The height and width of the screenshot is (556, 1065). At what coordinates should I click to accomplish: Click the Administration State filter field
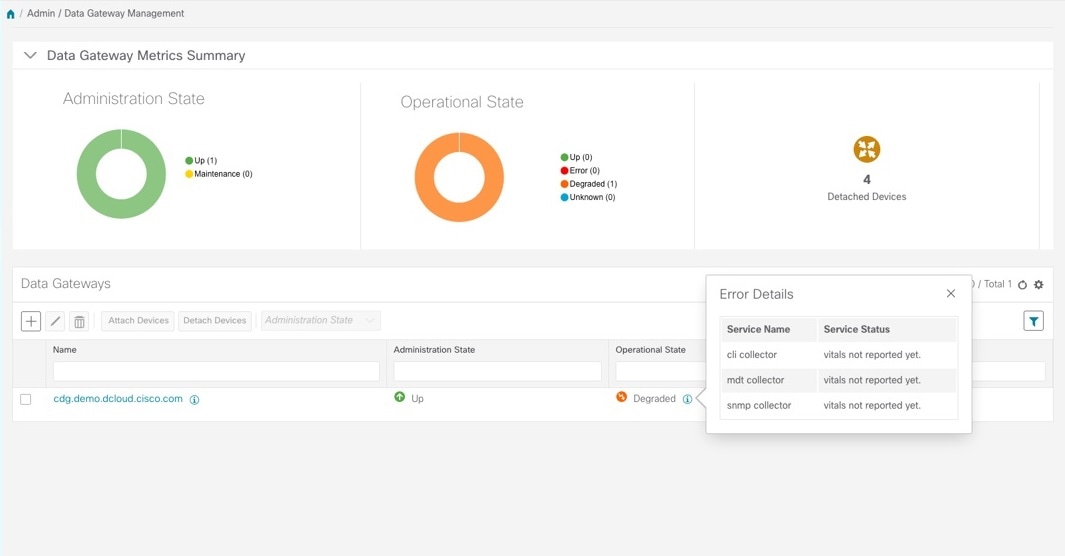click(497, 371)
